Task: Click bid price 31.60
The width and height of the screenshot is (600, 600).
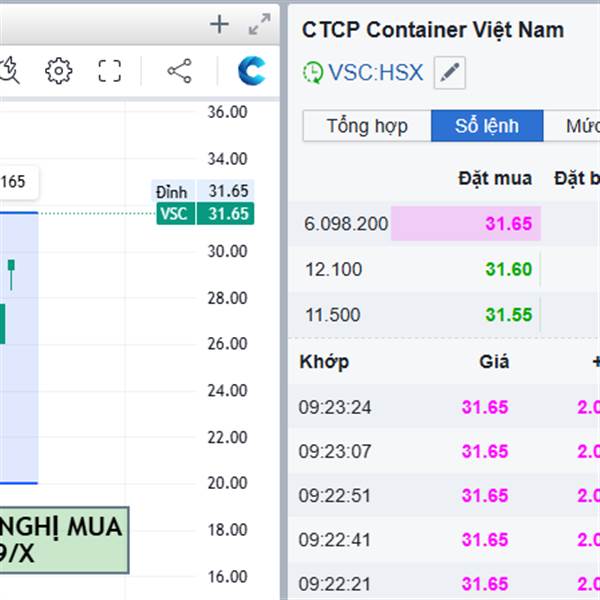Action: [509, 269]
